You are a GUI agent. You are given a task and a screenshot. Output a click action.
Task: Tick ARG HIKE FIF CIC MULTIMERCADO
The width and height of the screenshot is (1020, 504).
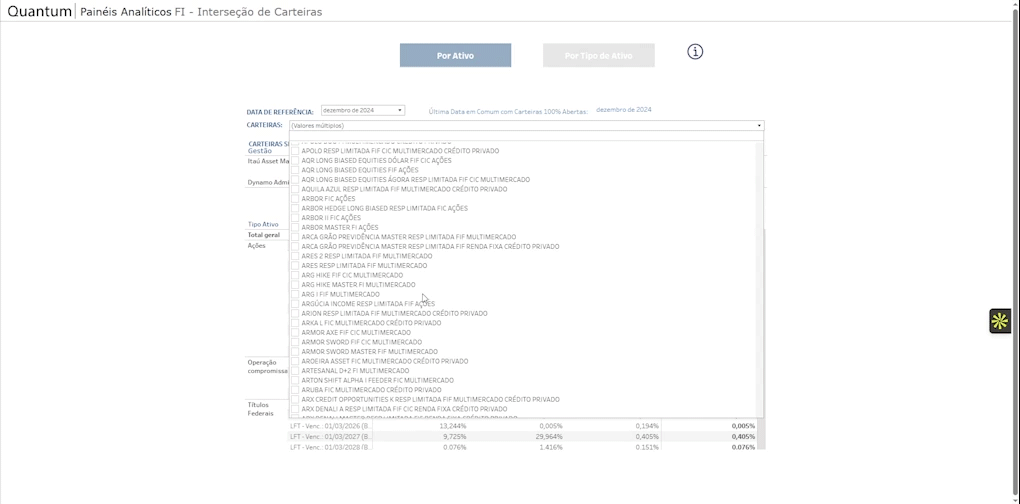(295, 275)
